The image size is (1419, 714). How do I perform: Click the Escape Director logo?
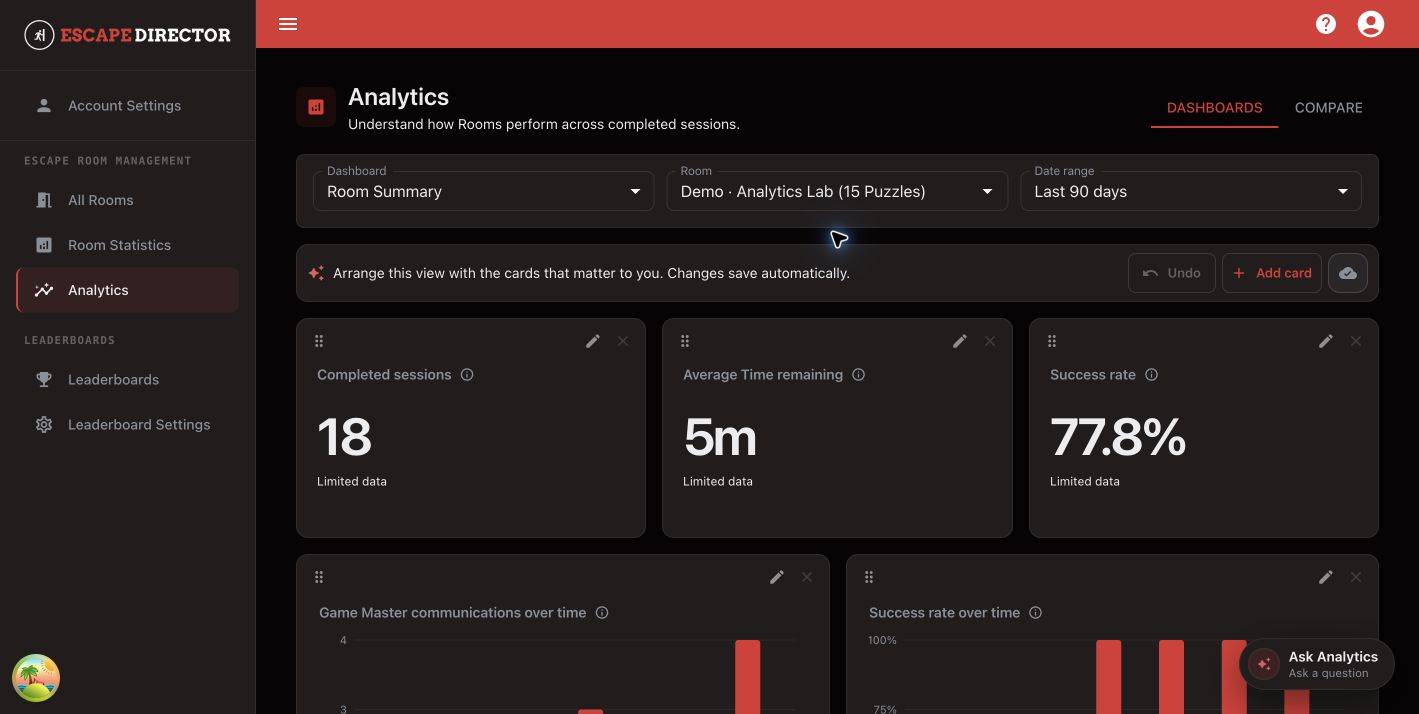(x=128, y=35)
